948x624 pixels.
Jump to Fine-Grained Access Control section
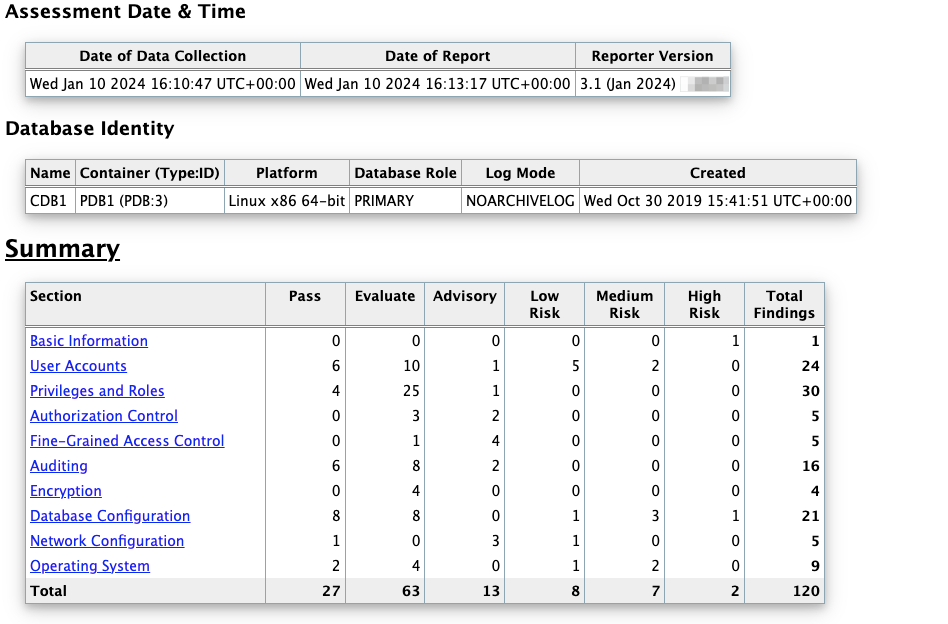(x=127, y=441)
